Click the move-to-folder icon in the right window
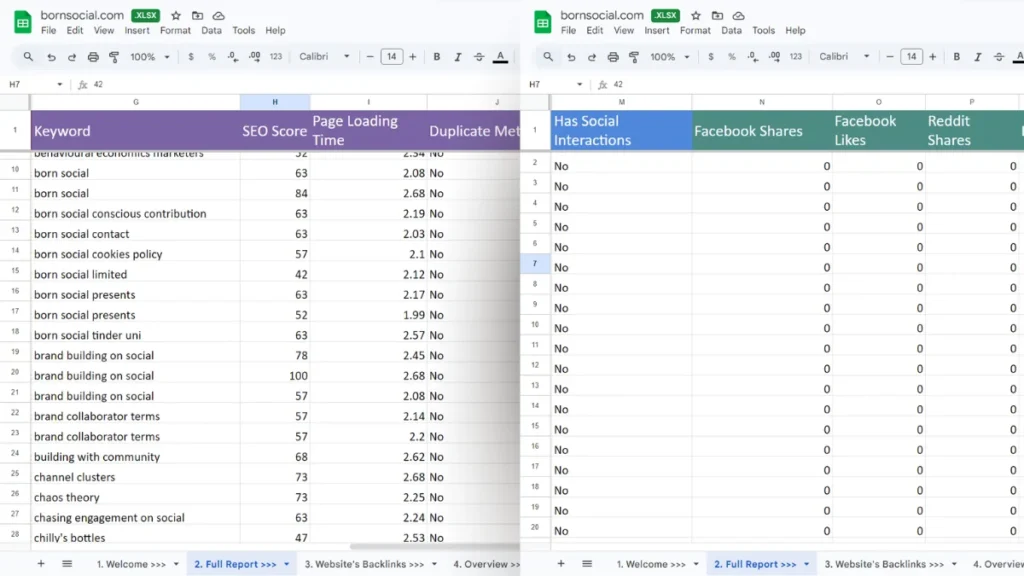 (717, 16)
